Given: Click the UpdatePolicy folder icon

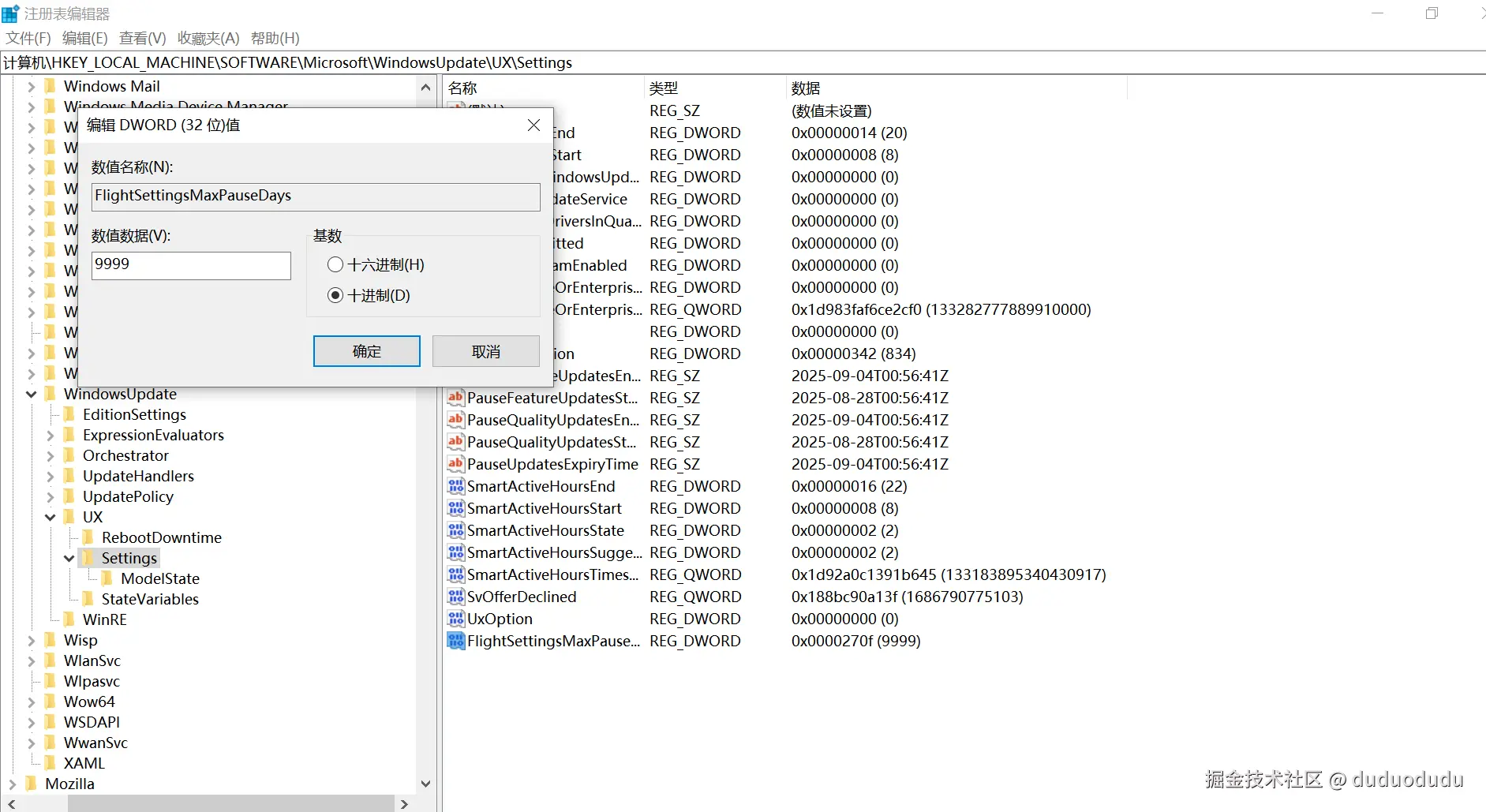Looking at the screenshot, I should [69, 496].
